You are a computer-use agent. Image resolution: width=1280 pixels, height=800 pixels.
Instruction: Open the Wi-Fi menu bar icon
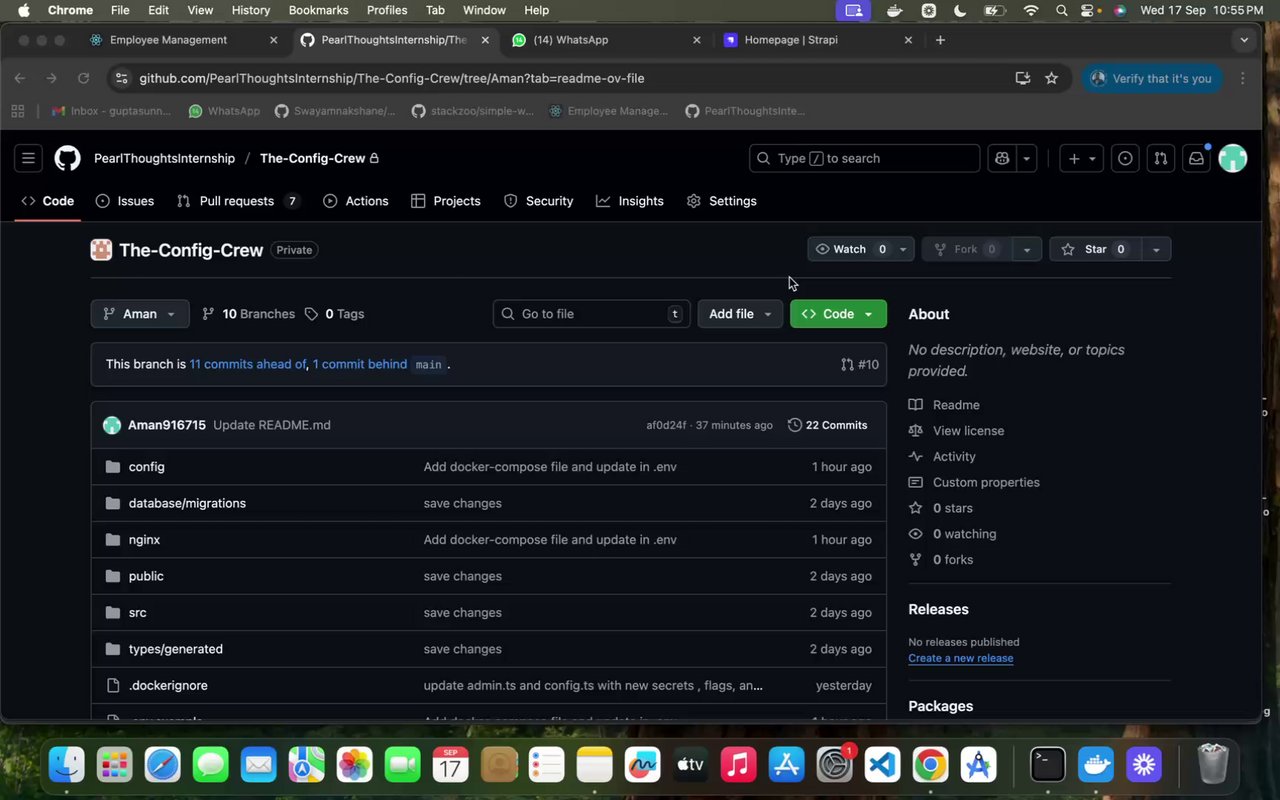click(1031, 10)
